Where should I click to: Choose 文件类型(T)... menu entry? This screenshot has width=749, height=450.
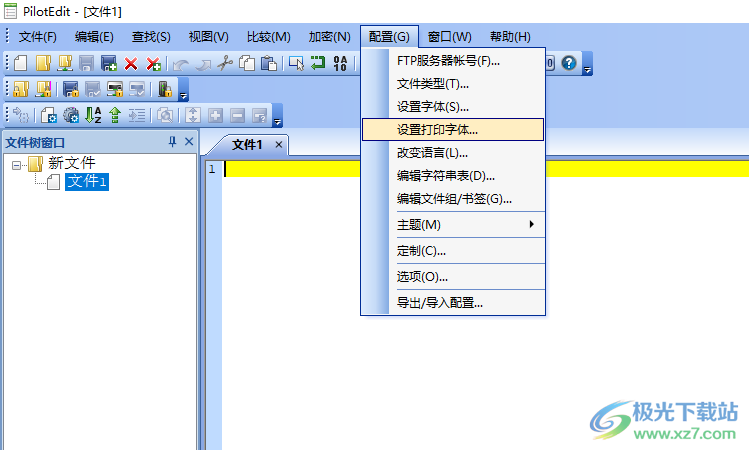[x=453, y=84]
